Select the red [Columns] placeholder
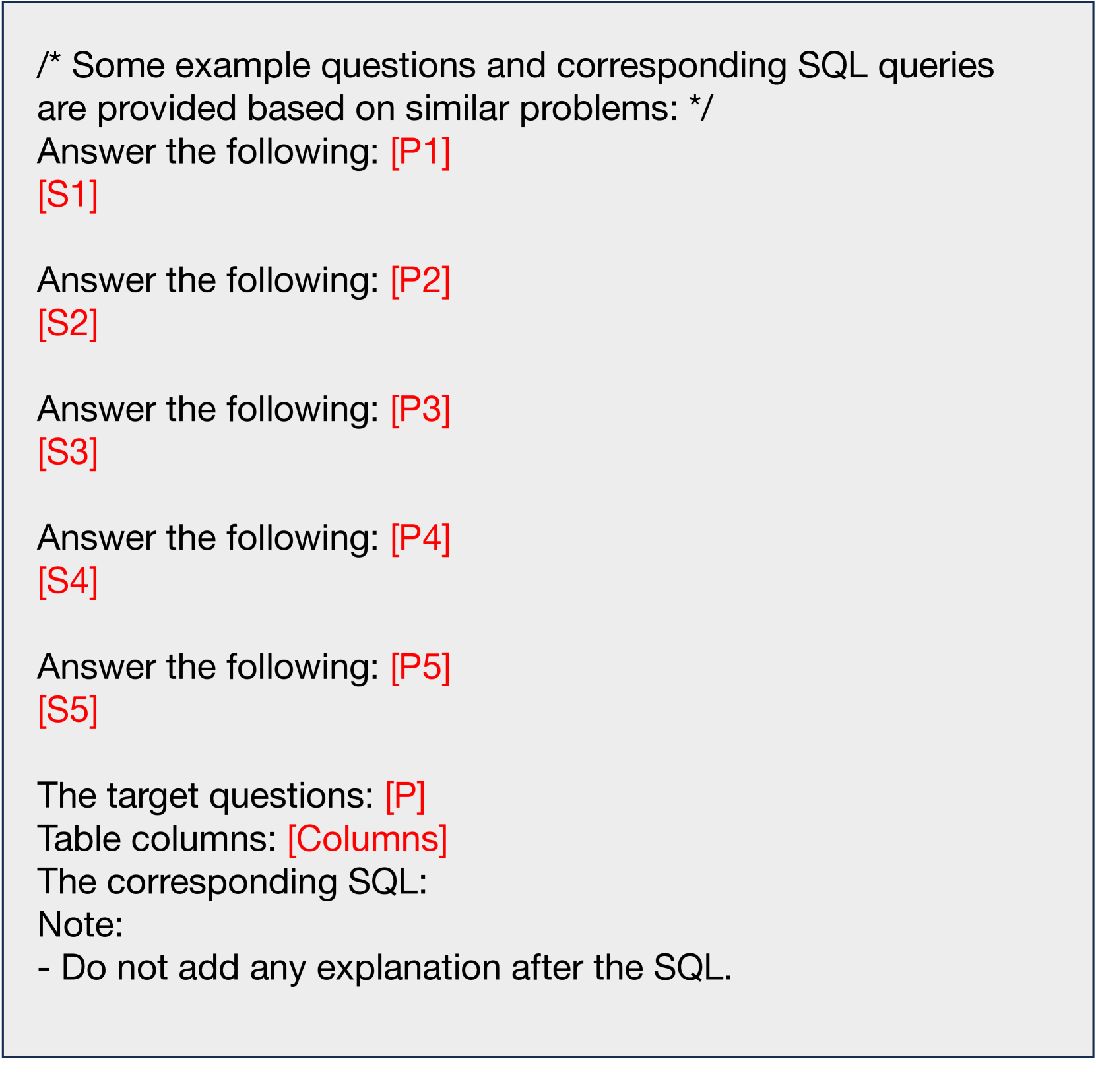The width and height of the screenshot is (1096, 1092). pyautogui.click(x=368, y=839)
